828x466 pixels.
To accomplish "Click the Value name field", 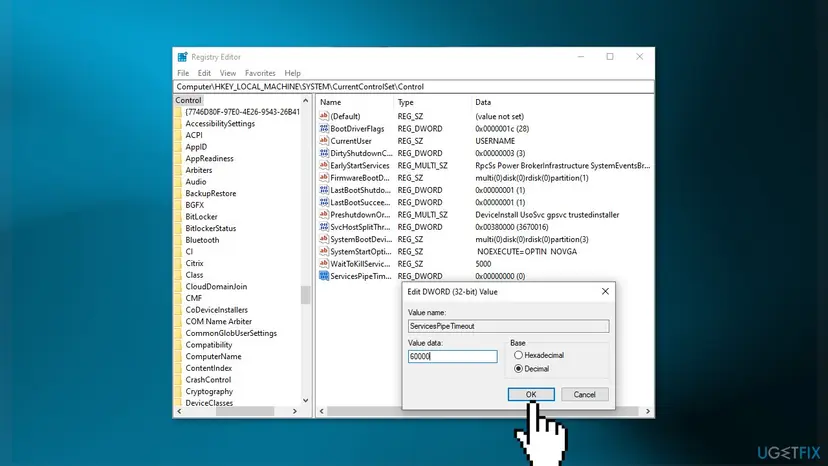I will [x=509, y=326].
